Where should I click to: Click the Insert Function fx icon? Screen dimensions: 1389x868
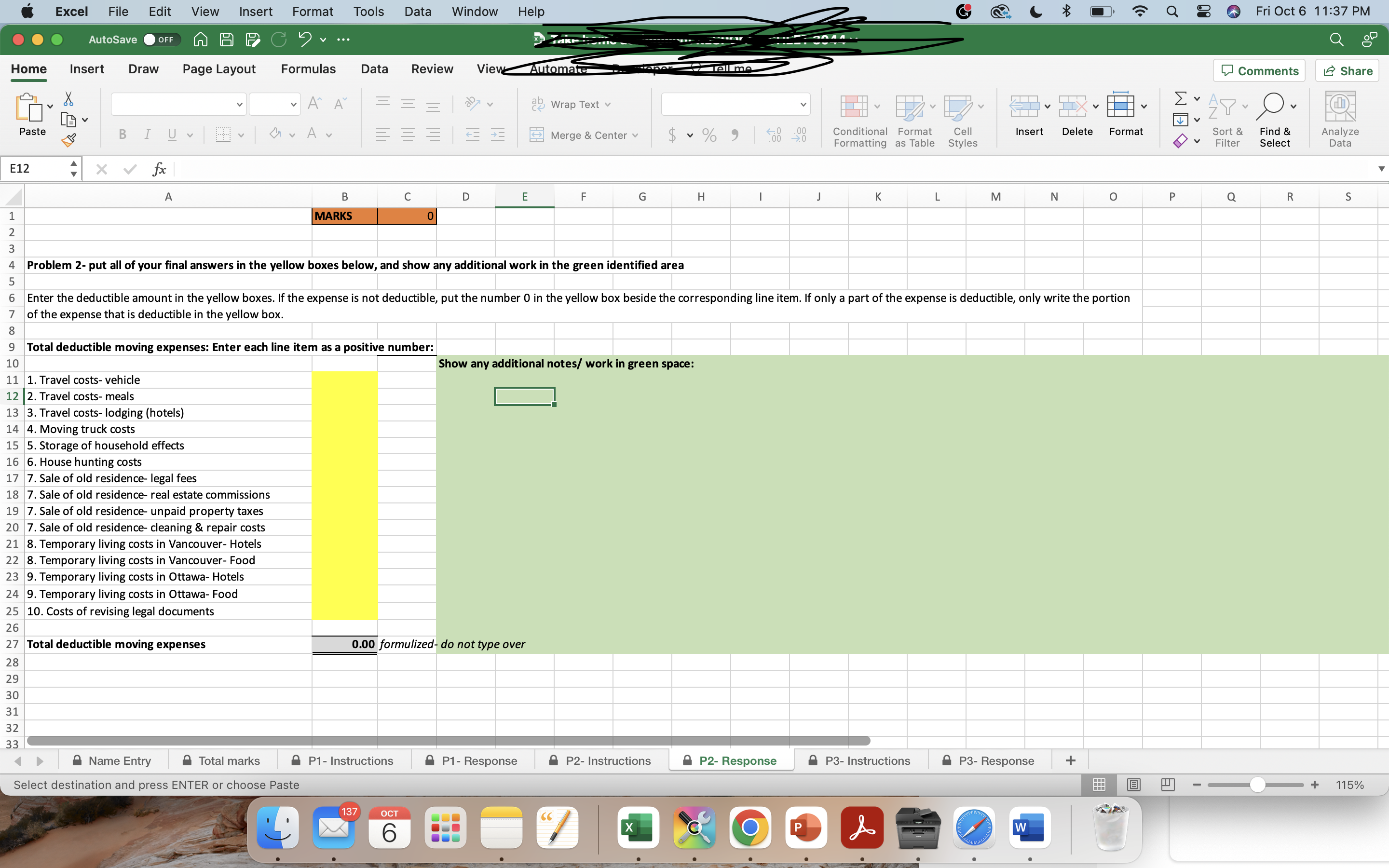tap(159, 169)
